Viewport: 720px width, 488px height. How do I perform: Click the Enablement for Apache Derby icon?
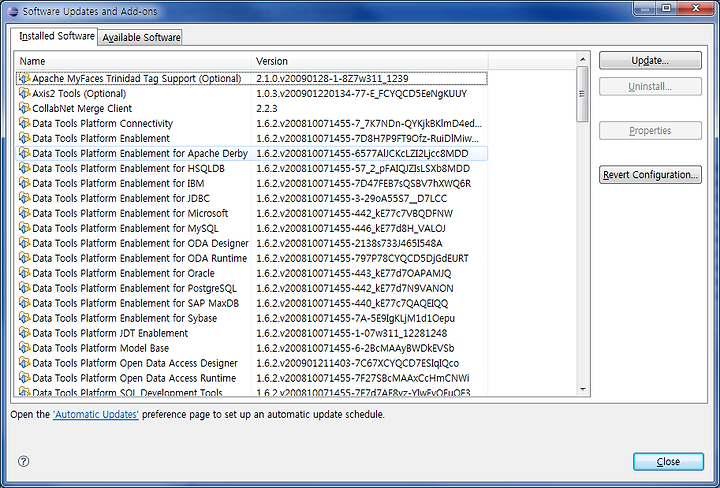(24, 153)
